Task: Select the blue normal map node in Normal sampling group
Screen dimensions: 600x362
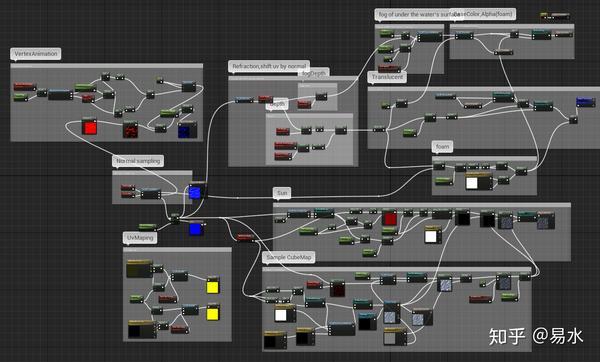Action: tap(195, 191)
